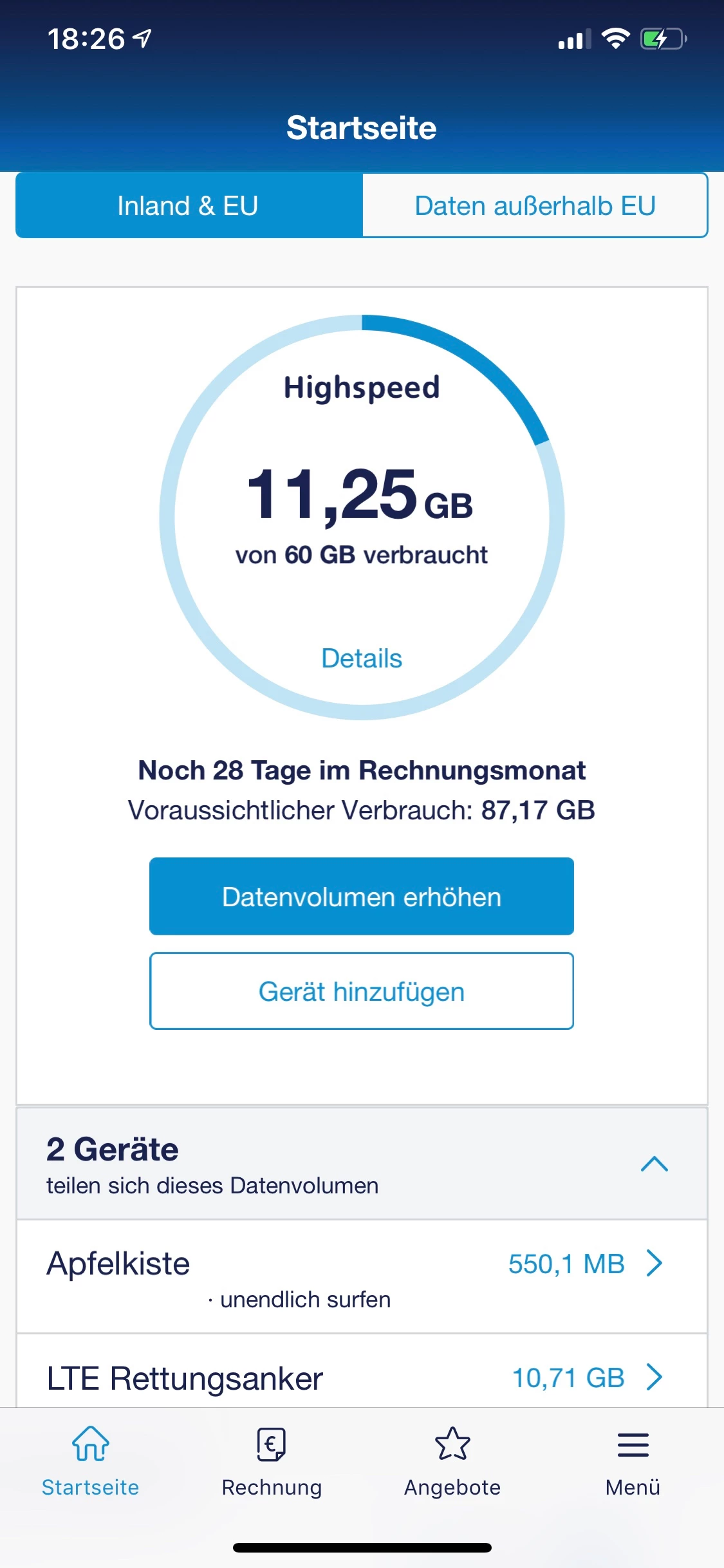Tap the battery charging status icon
724x1568 pixels.
tap(663, 39)
